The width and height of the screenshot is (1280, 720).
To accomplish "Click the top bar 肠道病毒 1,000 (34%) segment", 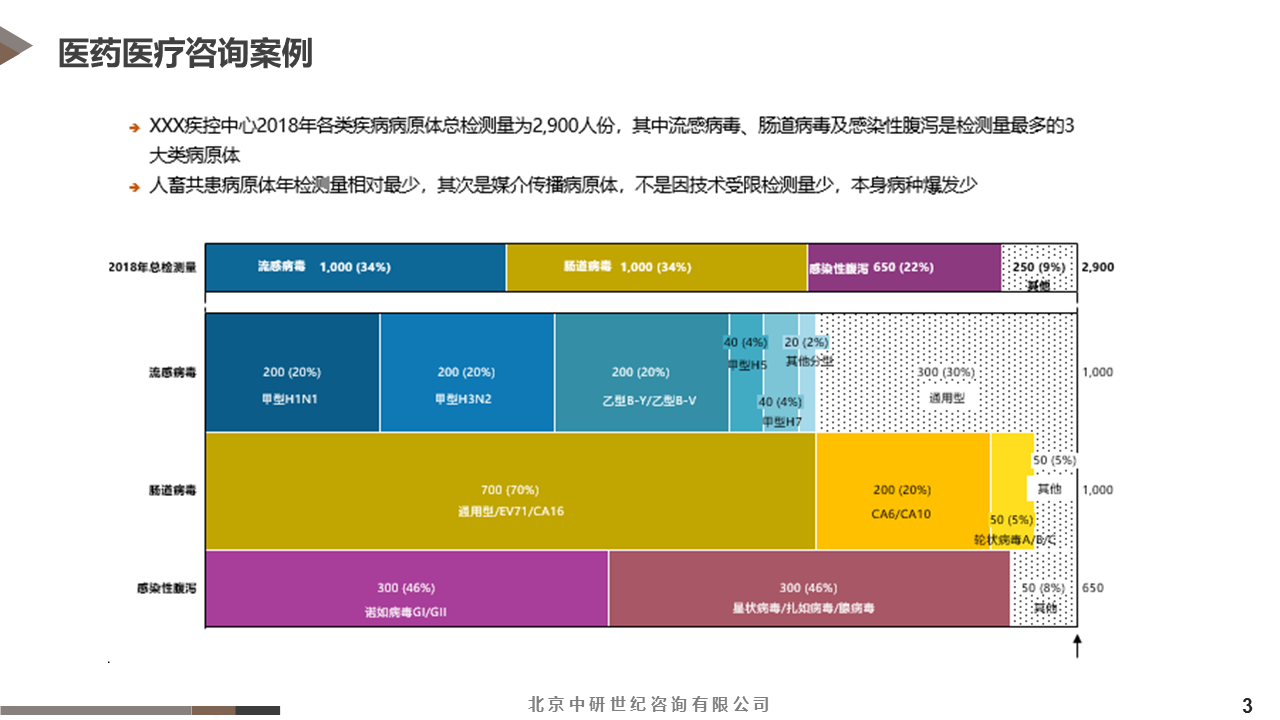I will pos(656,267).
